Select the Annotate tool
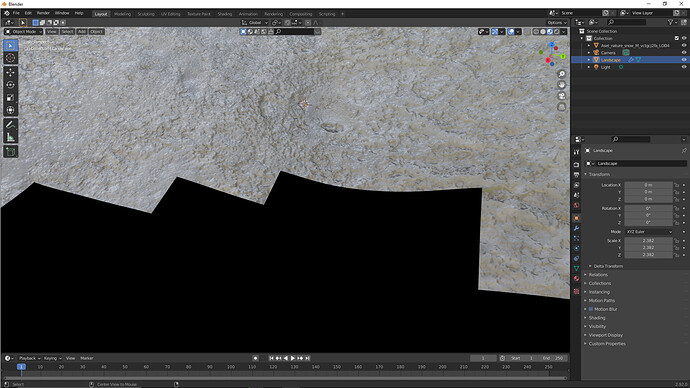The width and height of the screenshot is (690, 388). [11, 125]
